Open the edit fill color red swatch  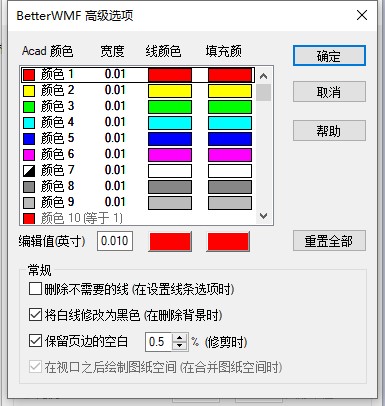[x=228, y=241]
